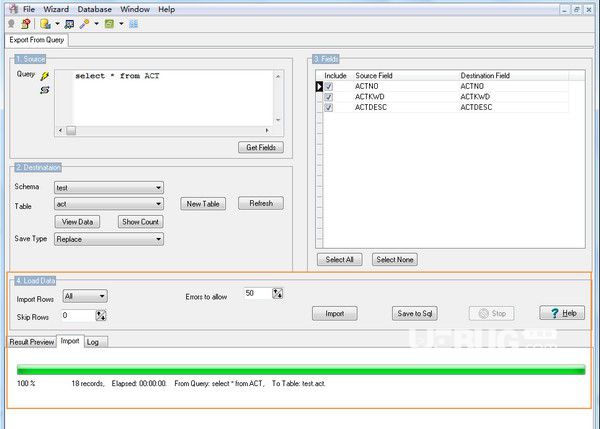Click the green square toolbar icon
The height and width of the screenshot is (429, 600).
point(109,24)
